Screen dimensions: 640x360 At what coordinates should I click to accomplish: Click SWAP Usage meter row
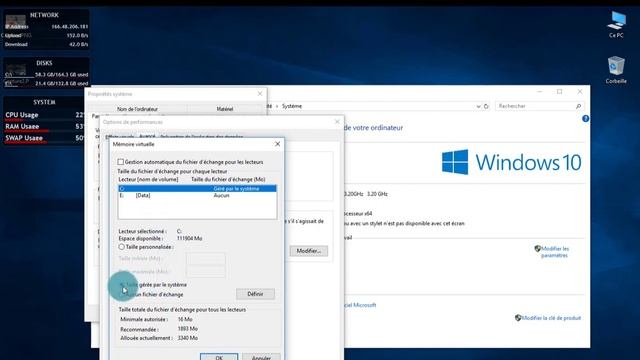tap(45, 138)
